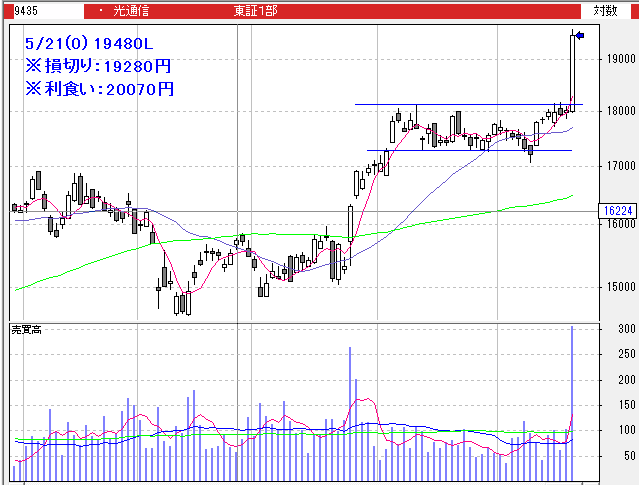
Task: Select the 利食い 20070円 take-profit annotation
Action: 100,89
